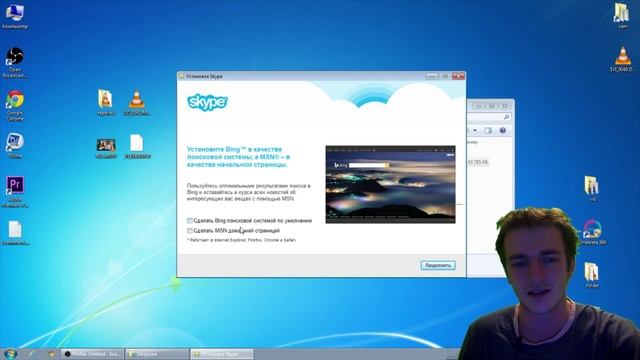Select the white document file beside photo thumbnail
Screen dimensions: 640x360
point(137,146)
